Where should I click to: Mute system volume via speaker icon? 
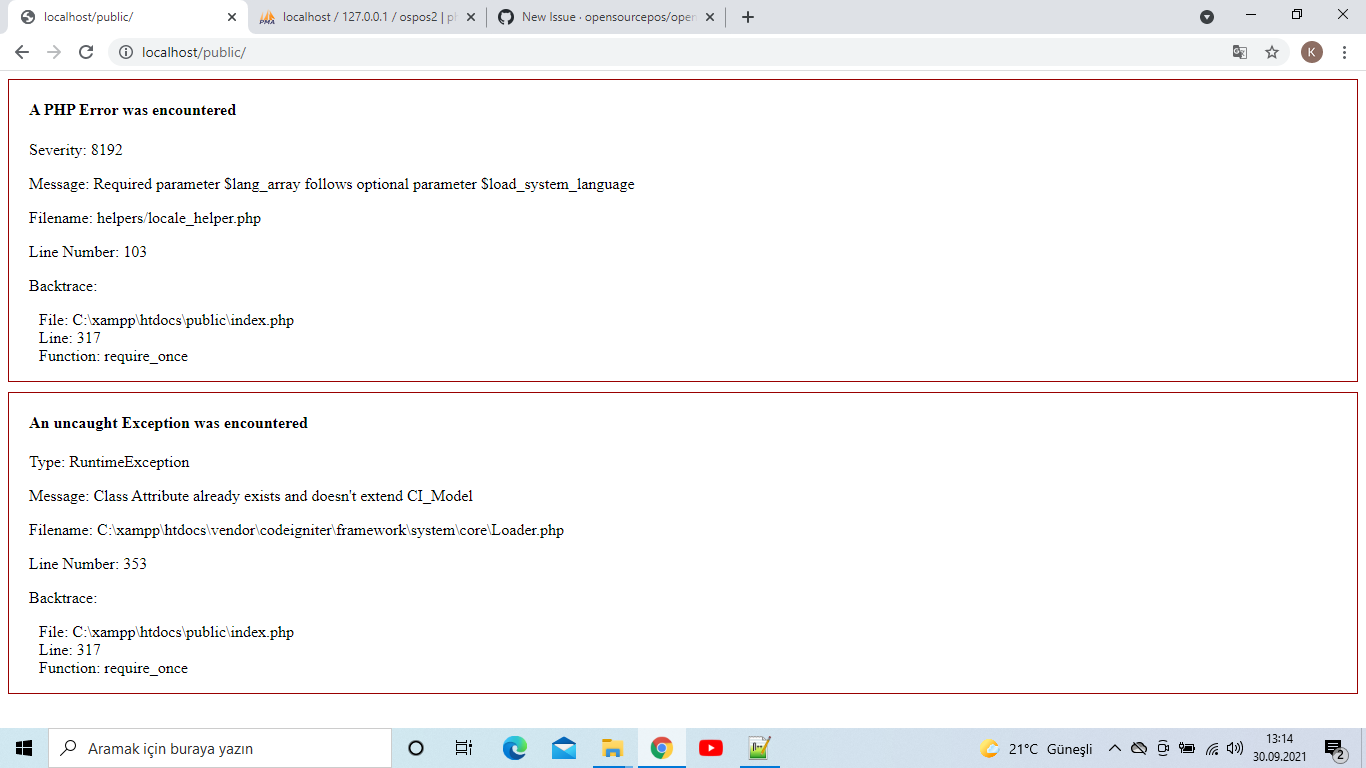click(1233, 747)
